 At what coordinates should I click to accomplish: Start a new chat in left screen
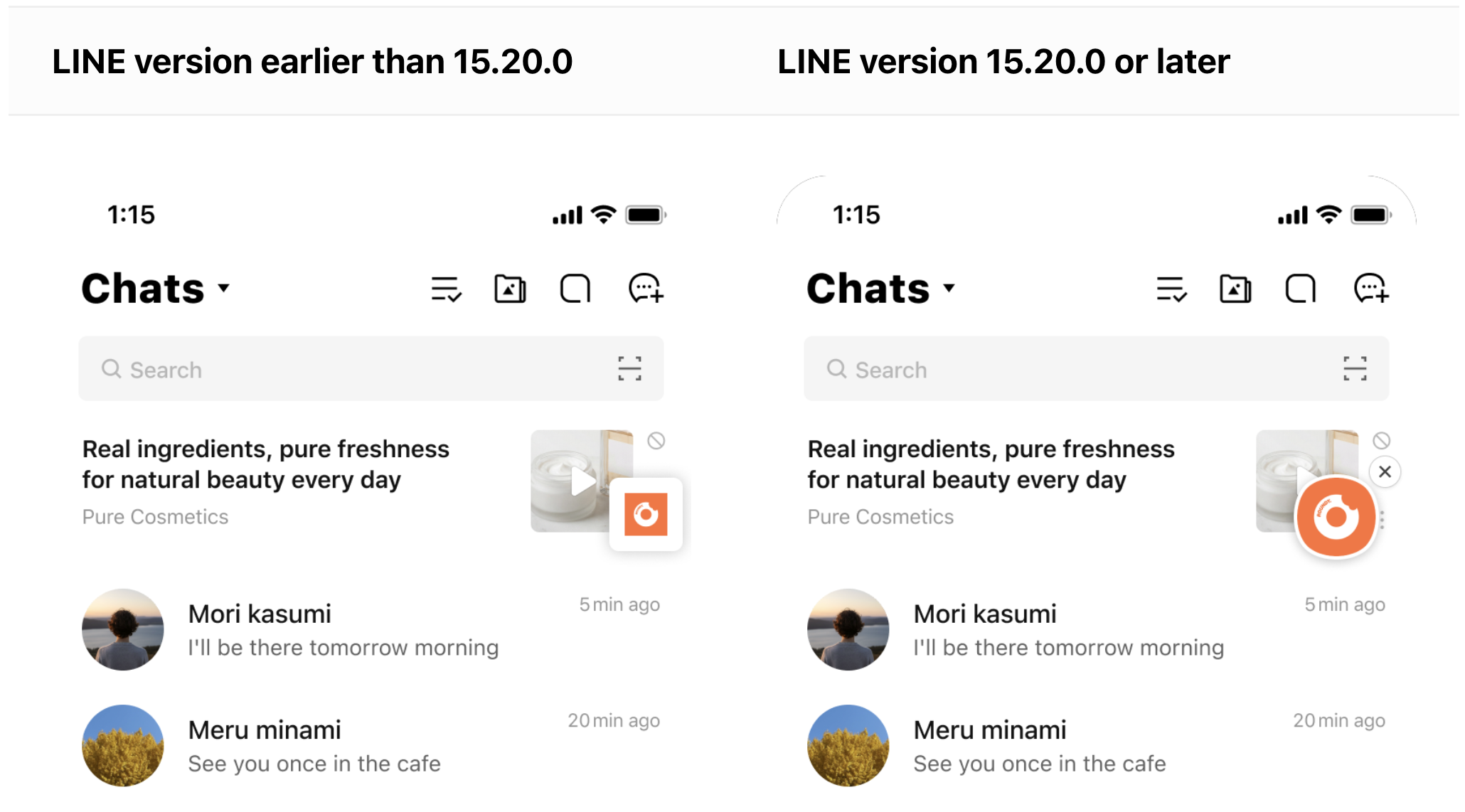point(646,289)
